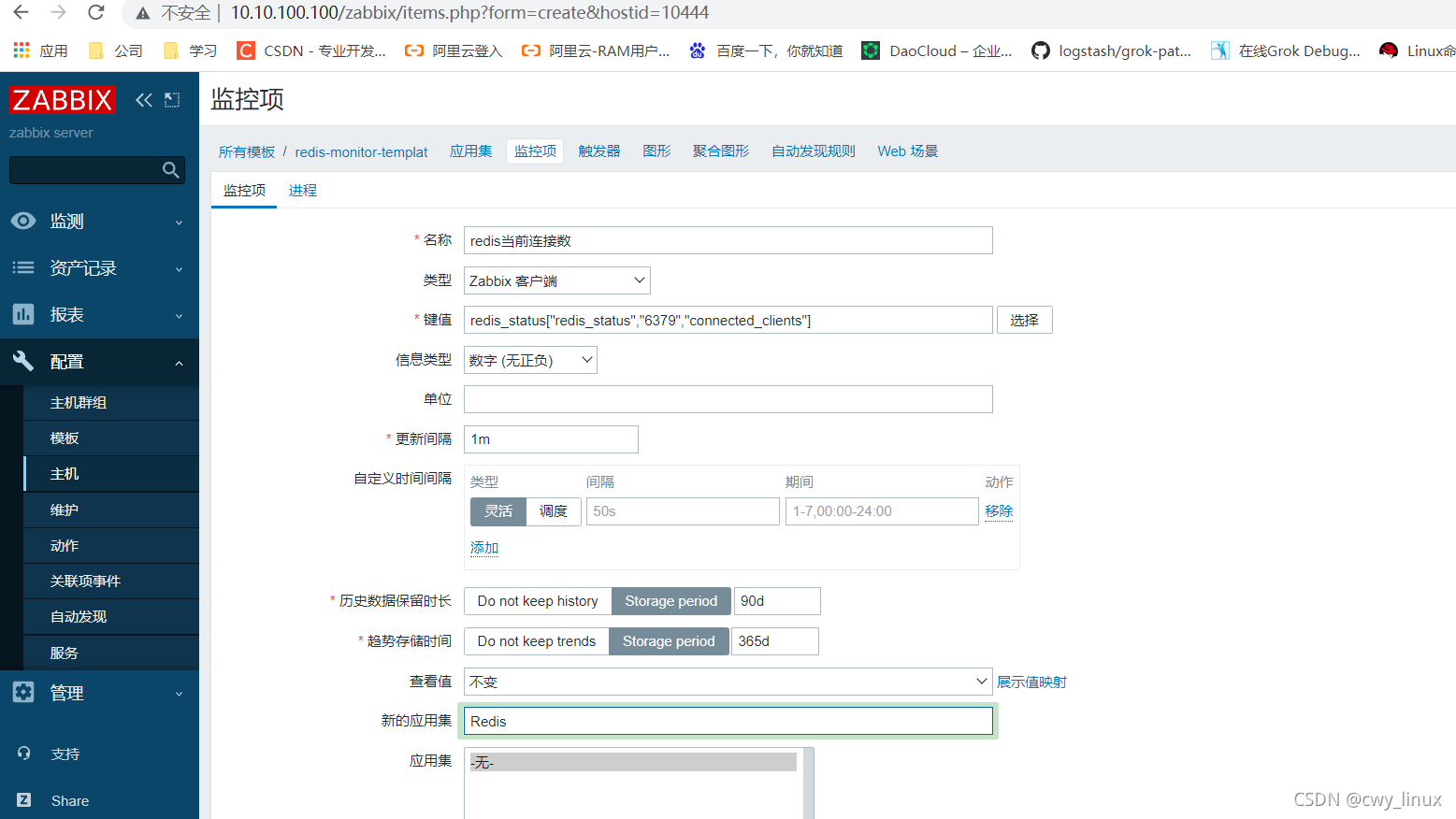Click the headset 支持 icon
This screenshot has height=819, width=1456.
(x=23, y=753)
